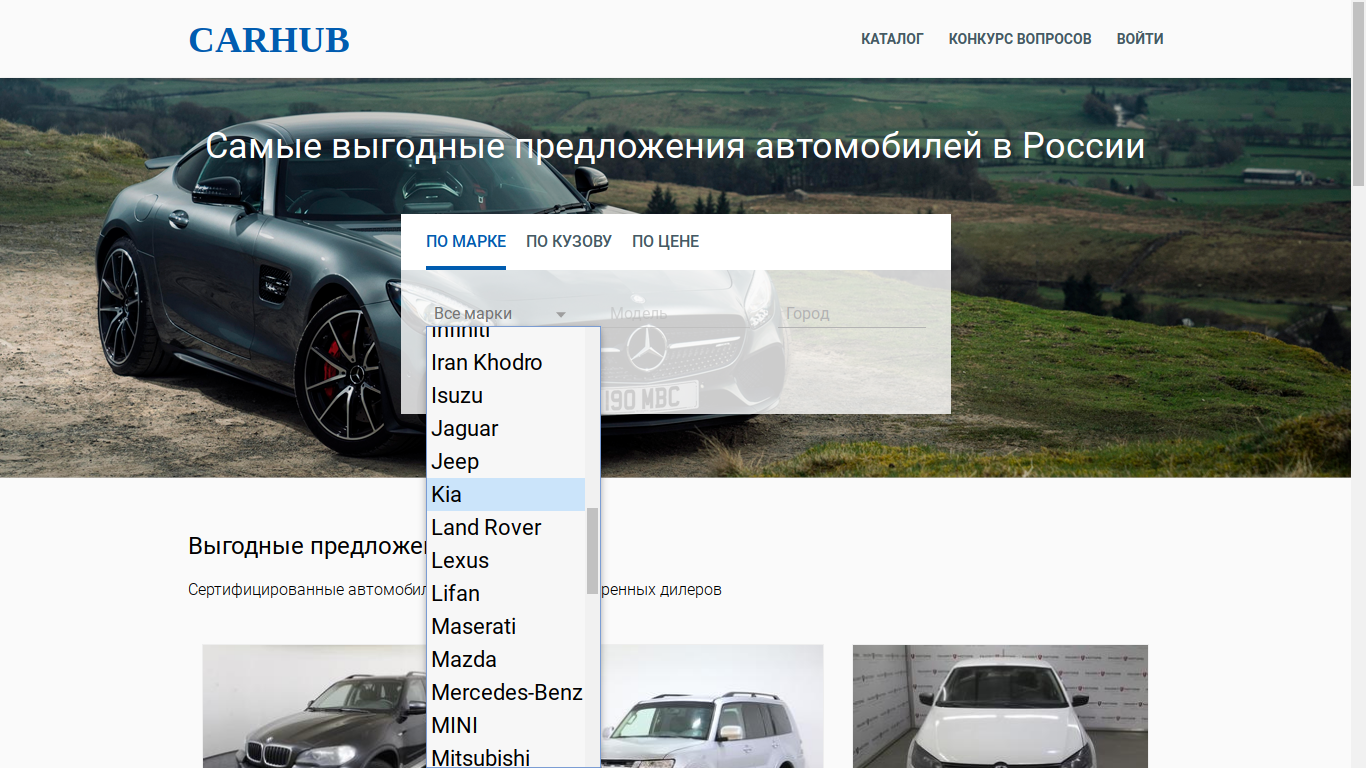1366x768 pixels.
Task: Click the ВОЙТИ login link
Action: tap(1139, 39)
